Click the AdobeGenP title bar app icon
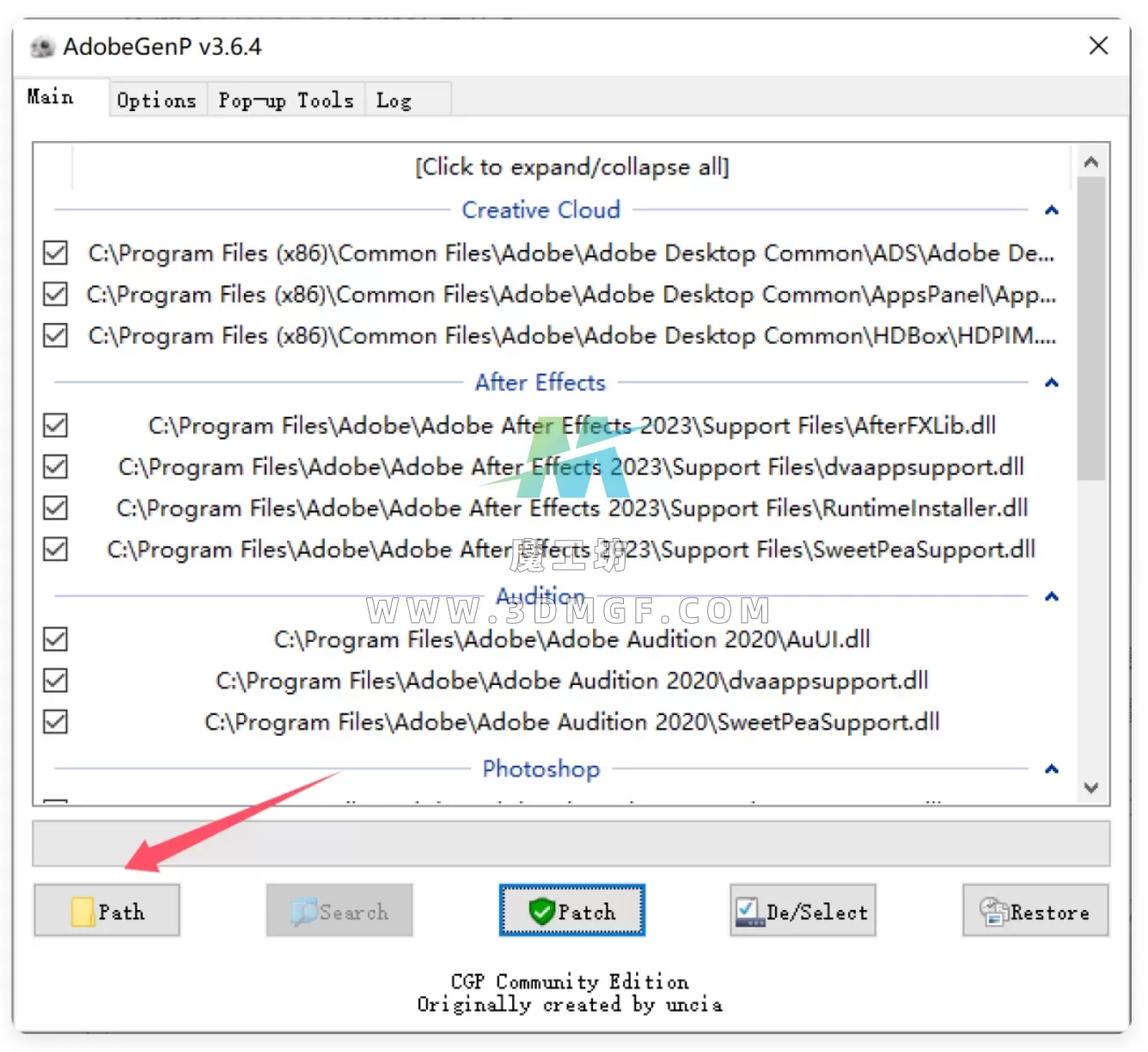Screen dimensions: 1148x1052 [42, 47]
